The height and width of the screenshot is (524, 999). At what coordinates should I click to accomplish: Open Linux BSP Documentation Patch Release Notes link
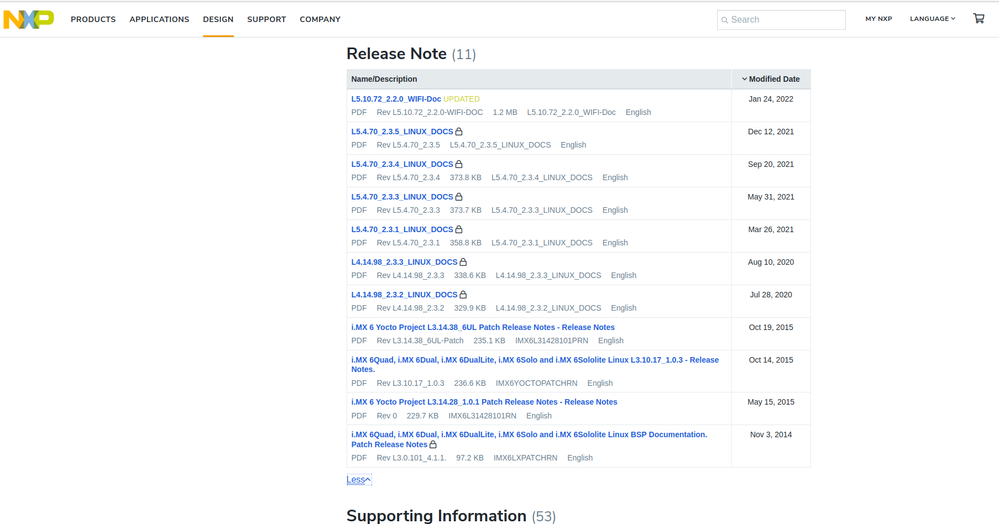(x=529, y=439)
